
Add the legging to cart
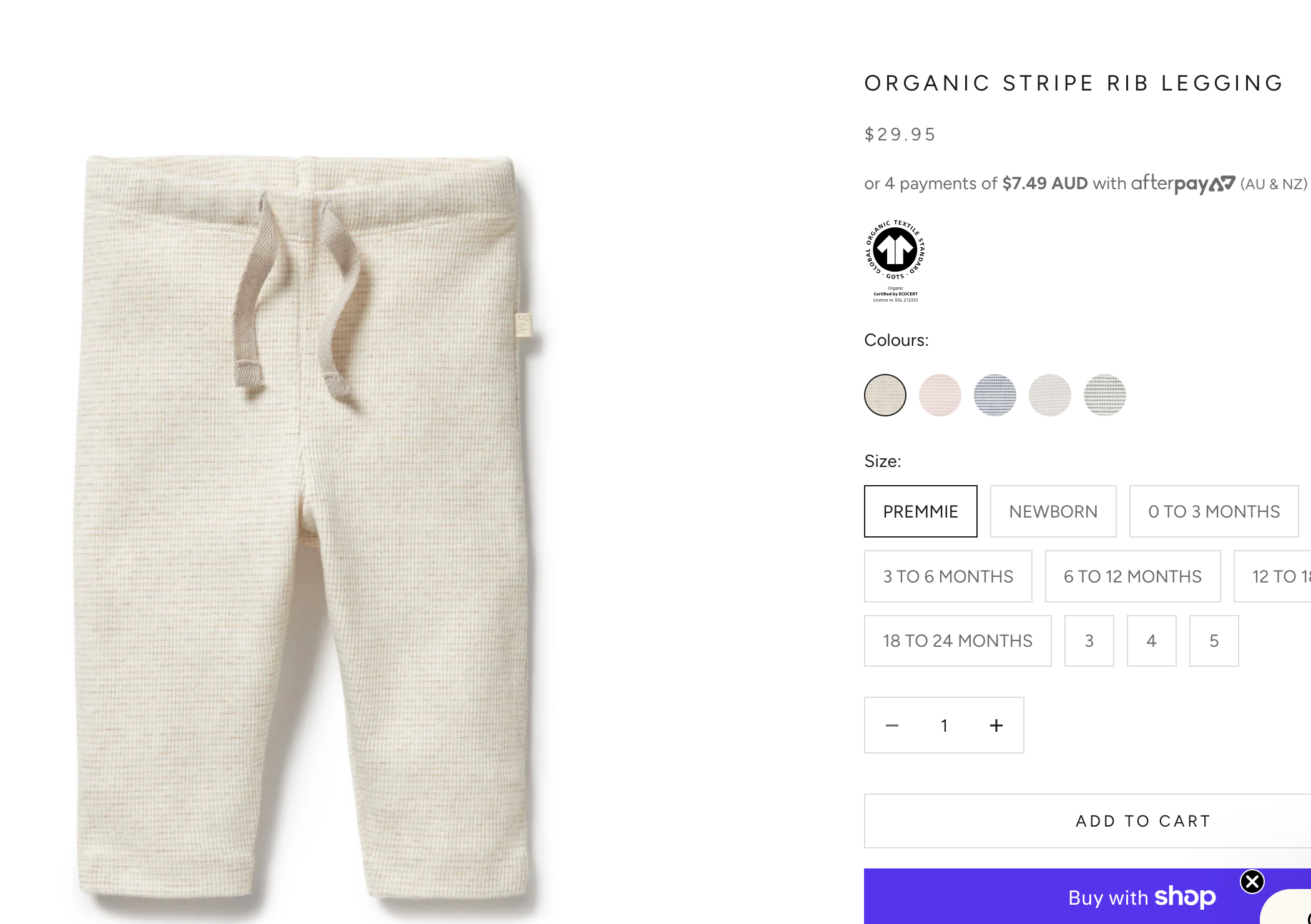[1142, 821]
